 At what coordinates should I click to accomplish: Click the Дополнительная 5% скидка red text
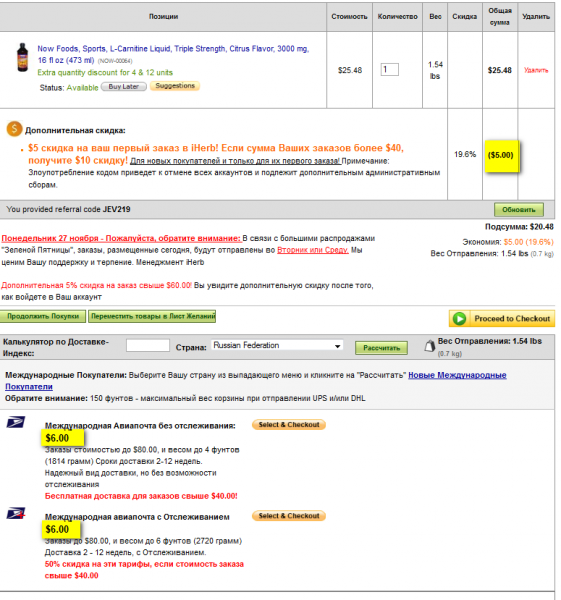pos(96,285)
